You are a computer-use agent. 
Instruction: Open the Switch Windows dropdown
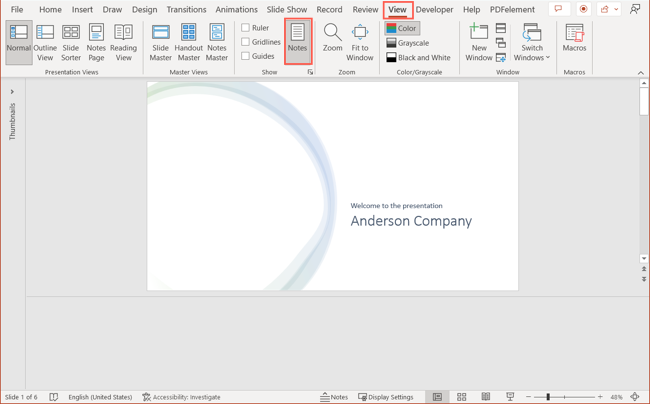coord(532,43)
